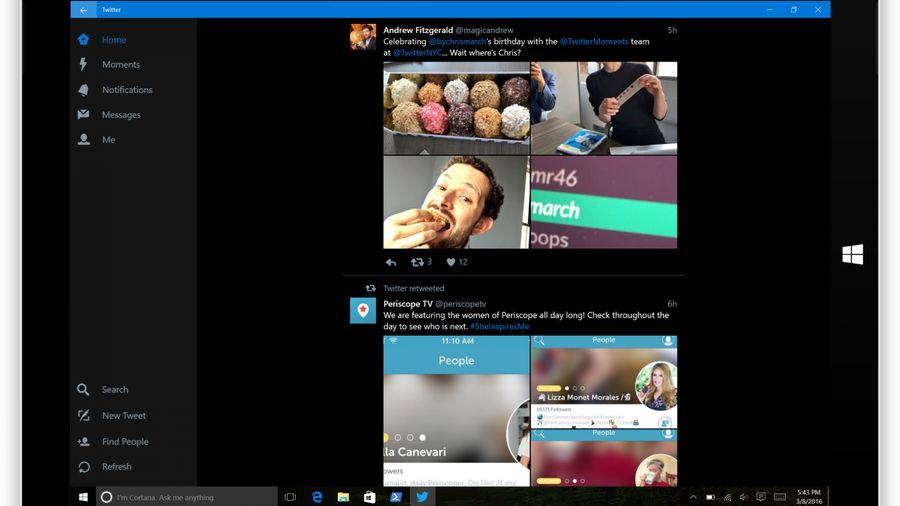Open Andrew Fitzgerald's avatar
The height and width of the screenshot is (506, 900).
point(363,37)
